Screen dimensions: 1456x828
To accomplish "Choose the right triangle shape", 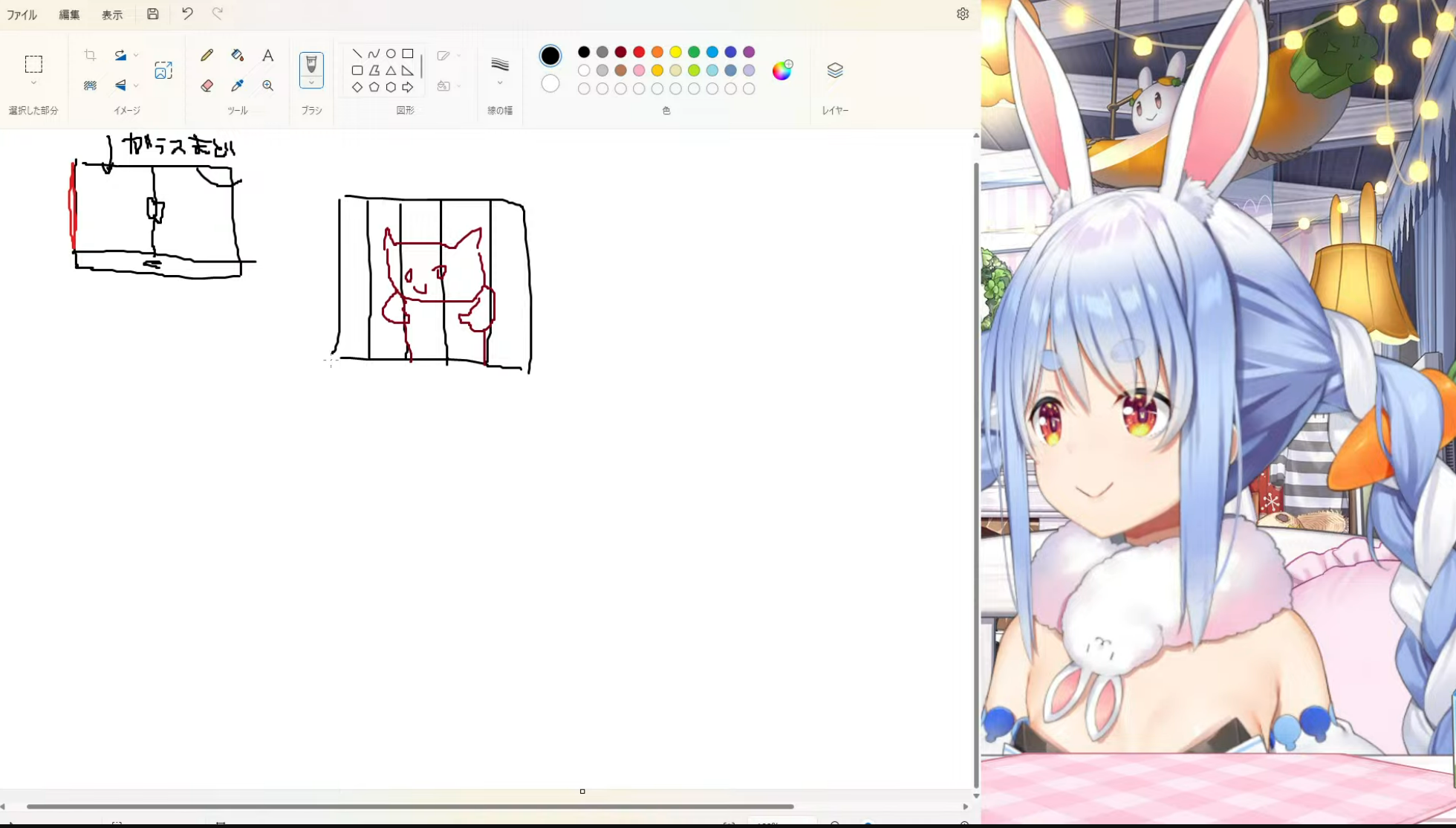I will point(408,71).
